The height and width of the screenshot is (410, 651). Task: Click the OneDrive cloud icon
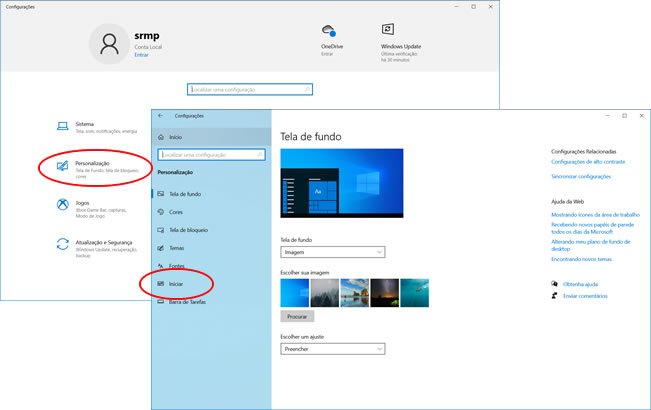[x=330, y=31]
